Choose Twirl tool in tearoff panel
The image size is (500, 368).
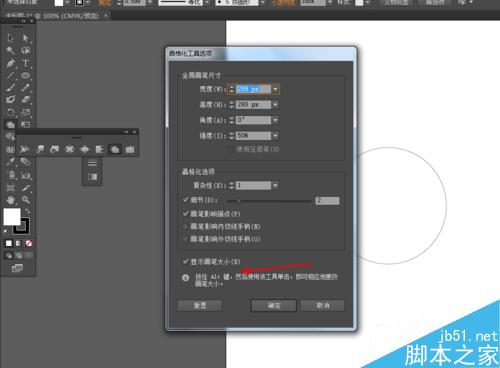tap(55, 149)
